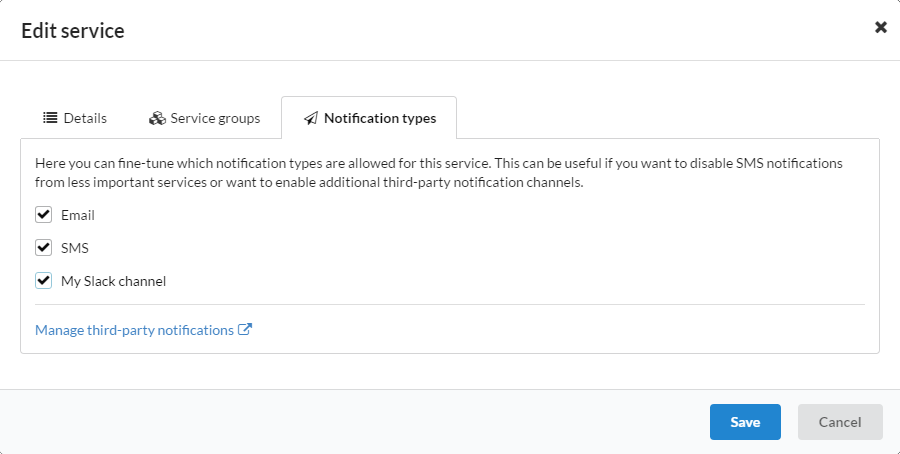
Task: Click the external link icon after Manage link
Action: pos(245,329)
